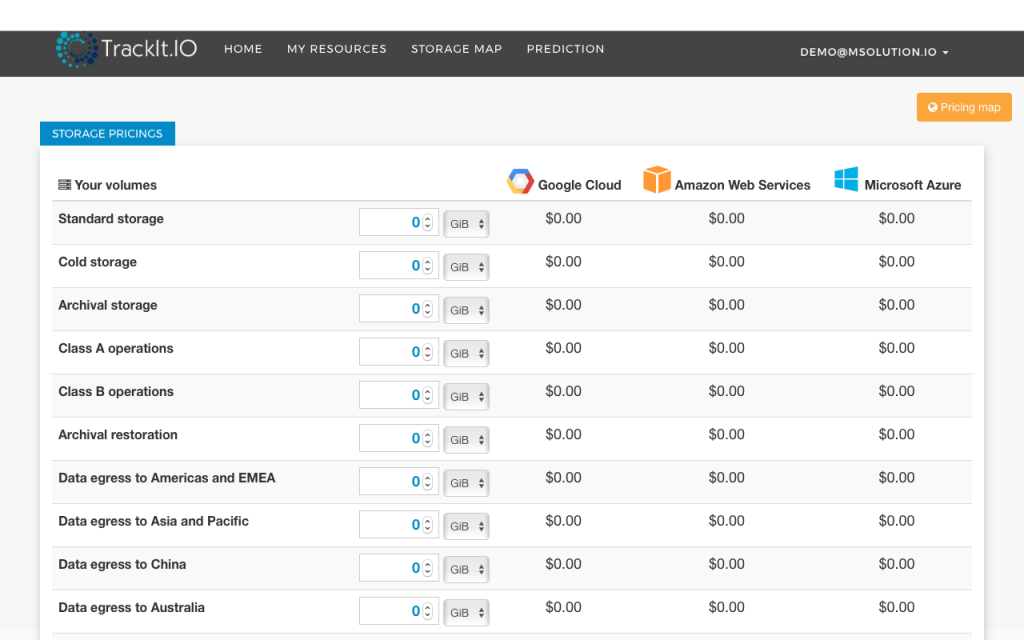Viewport: 1024px width, 640px height.
Task: Click the TrackIt.IO logo
Action: [x=127, y=49]
